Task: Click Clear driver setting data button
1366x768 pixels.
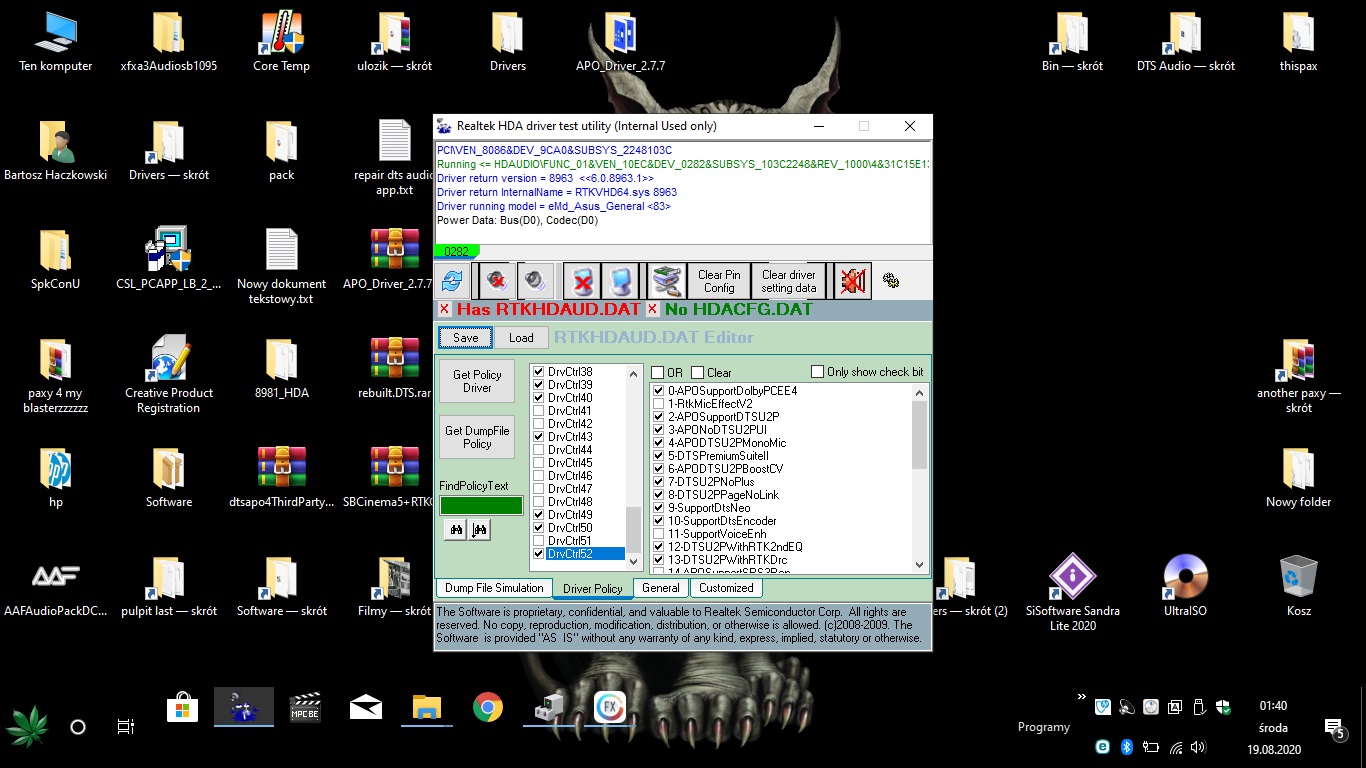Action: point(789,281)
